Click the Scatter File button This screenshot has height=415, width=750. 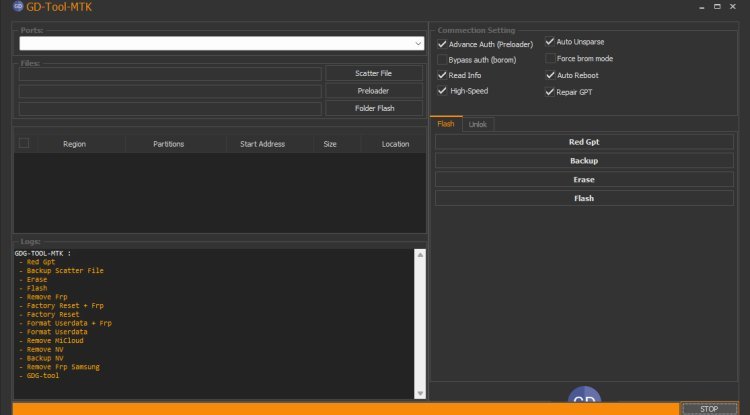pyautogui.click(x=374, y=73)
